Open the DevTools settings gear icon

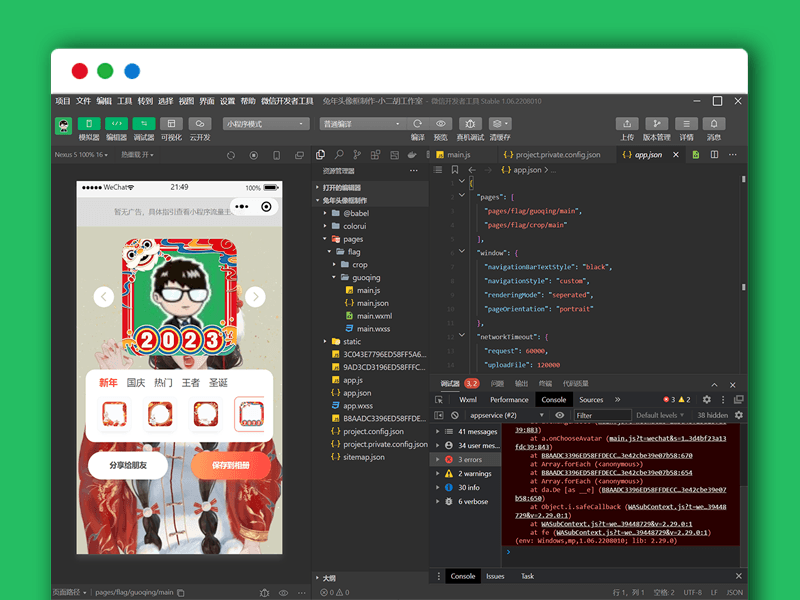tap(706, 400)
